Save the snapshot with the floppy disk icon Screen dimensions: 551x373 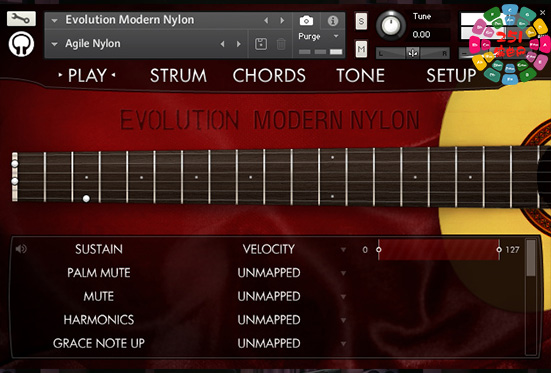click(x=261, y=44)
